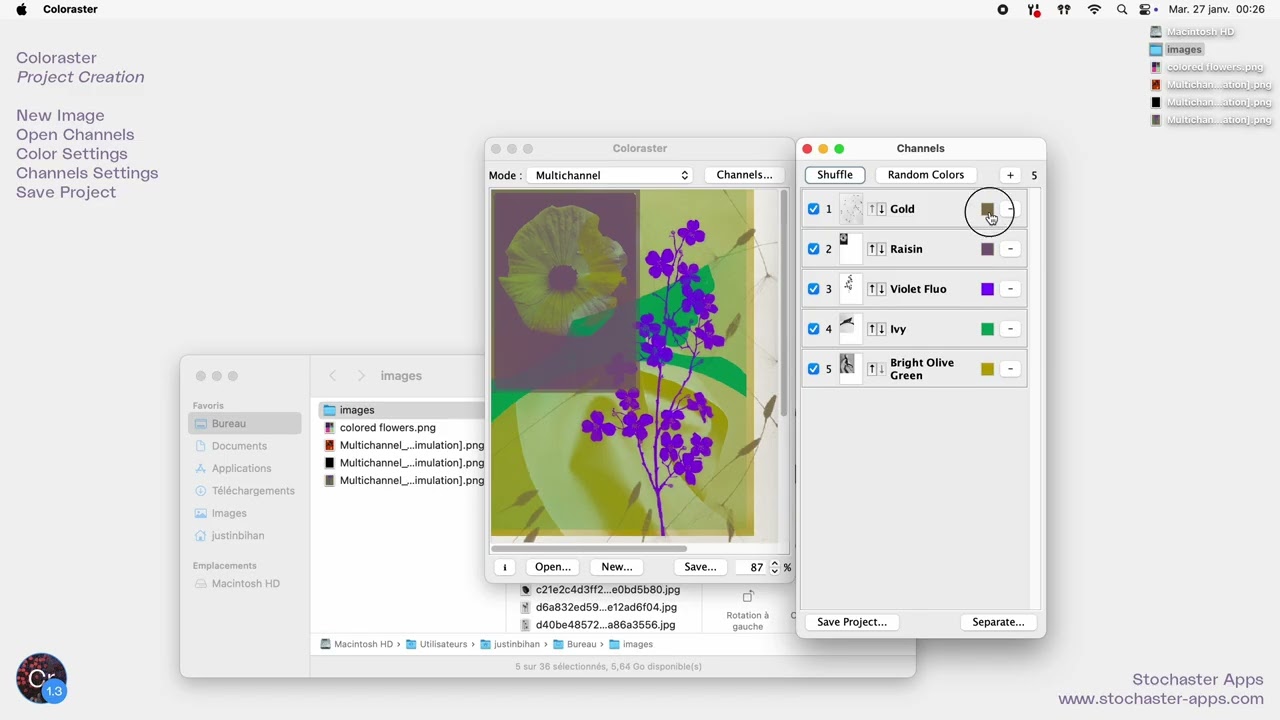Viewport: 1280px width, 720px height.
Task: Select Téléchargements in Finder sidebar
Action: click(x=245, y=490)
